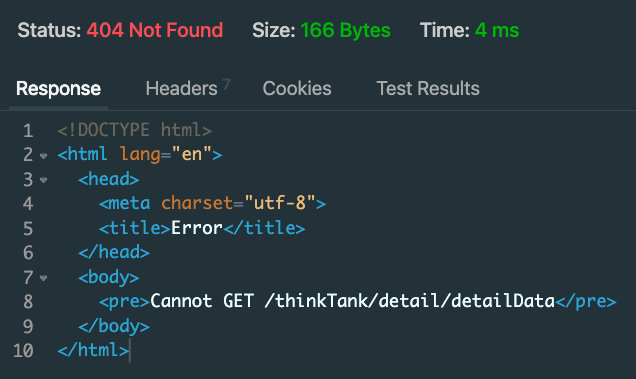Open the Cookies tab
Viewport: 636px width, 379px height.
pos(297,88)
